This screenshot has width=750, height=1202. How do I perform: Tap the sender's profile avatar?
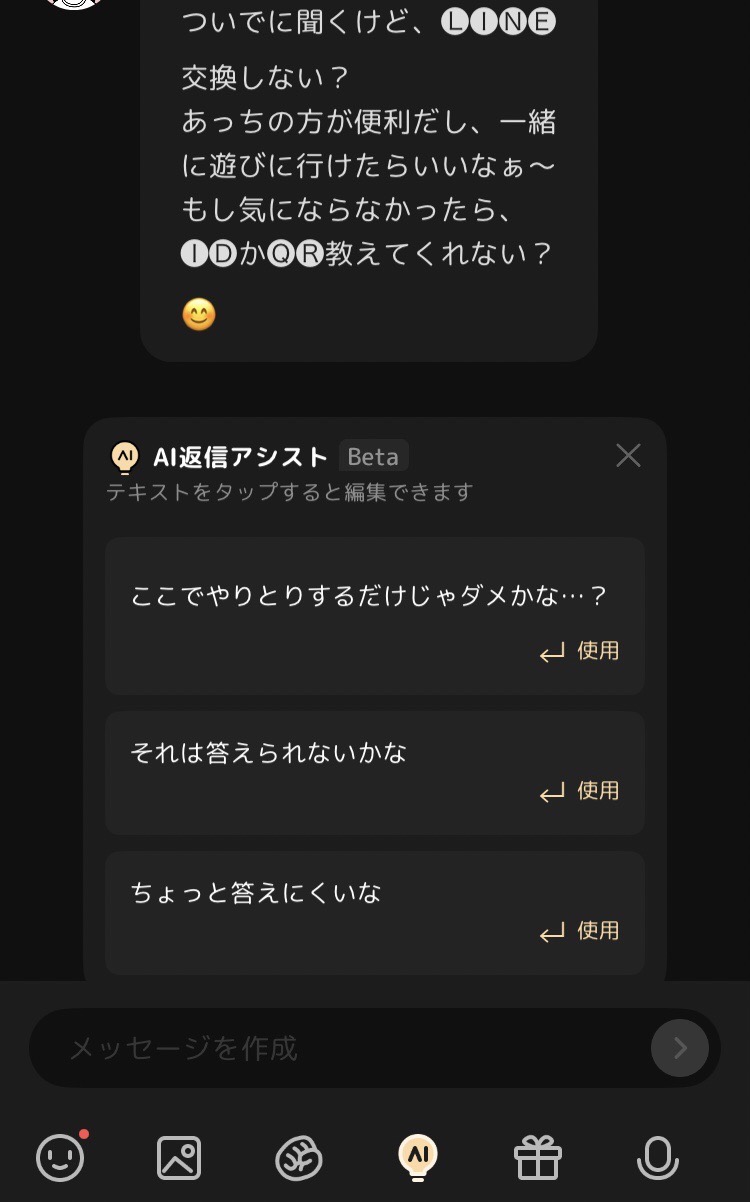point(78,3)
